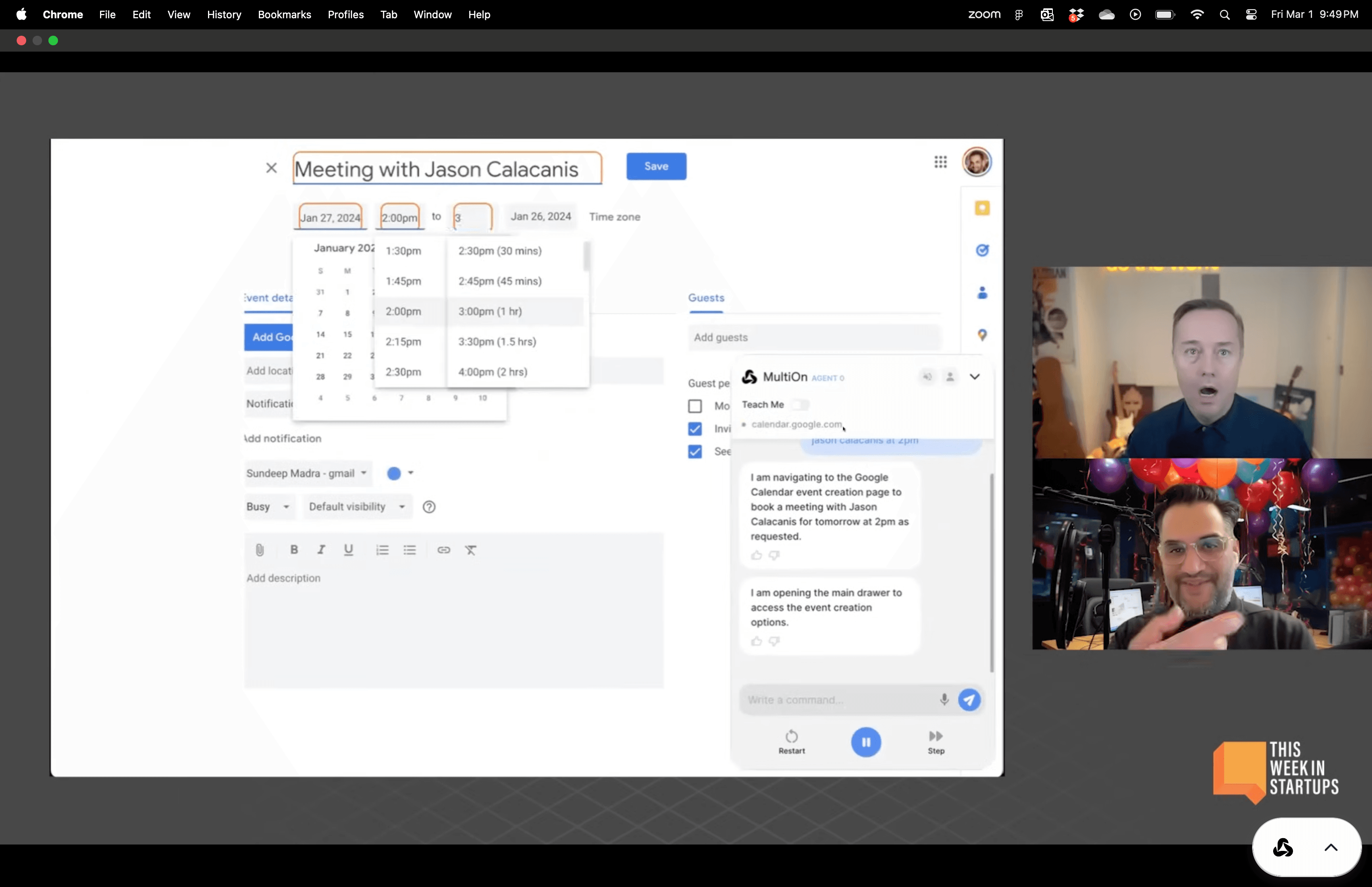The width and height of the screenshot is (1372, 887).
Task: Click the MultiOn chat scrollbar
Action: click(991, 573)
